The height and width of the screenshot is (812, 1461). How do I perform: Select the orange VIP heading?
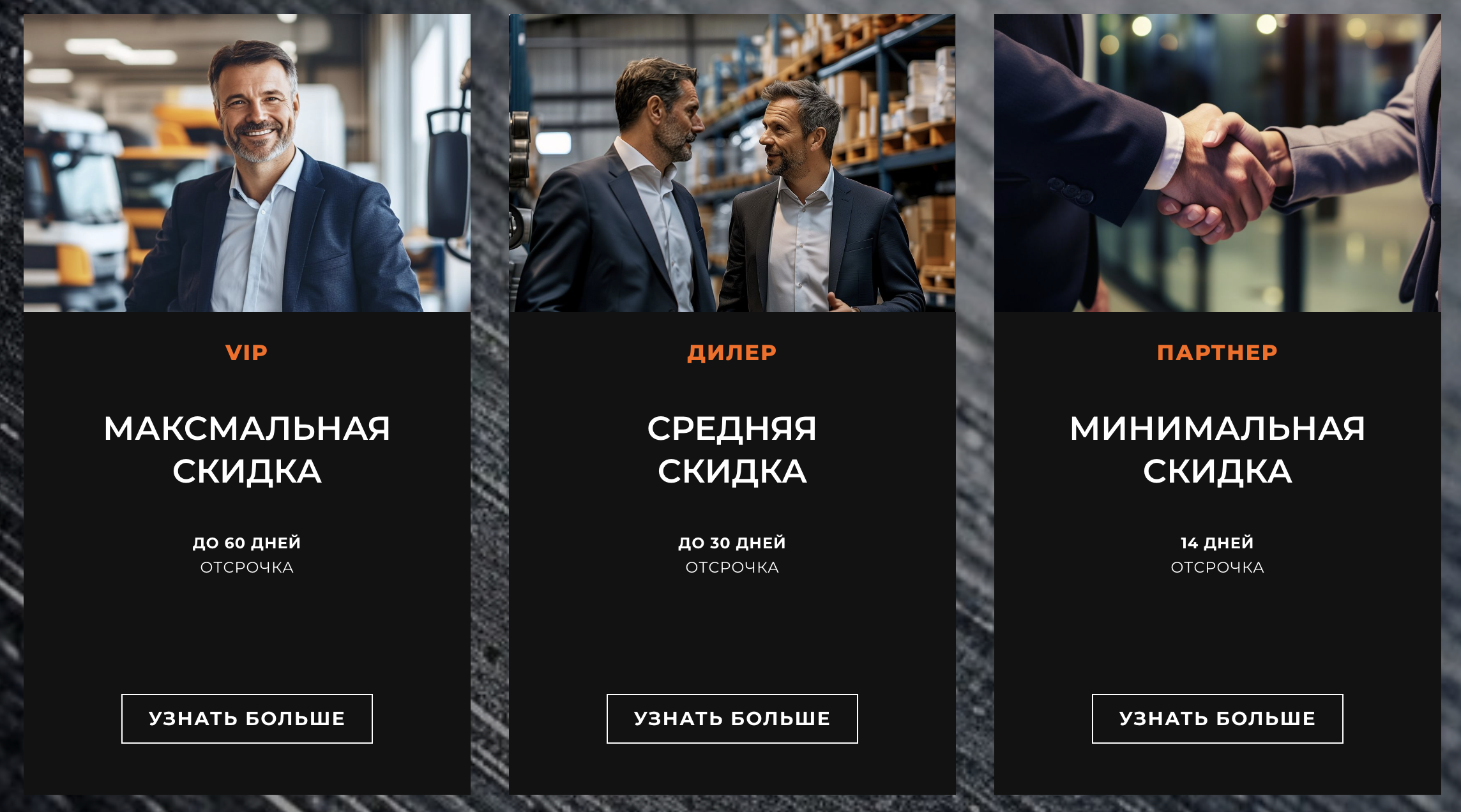click(x=246, y=352)
